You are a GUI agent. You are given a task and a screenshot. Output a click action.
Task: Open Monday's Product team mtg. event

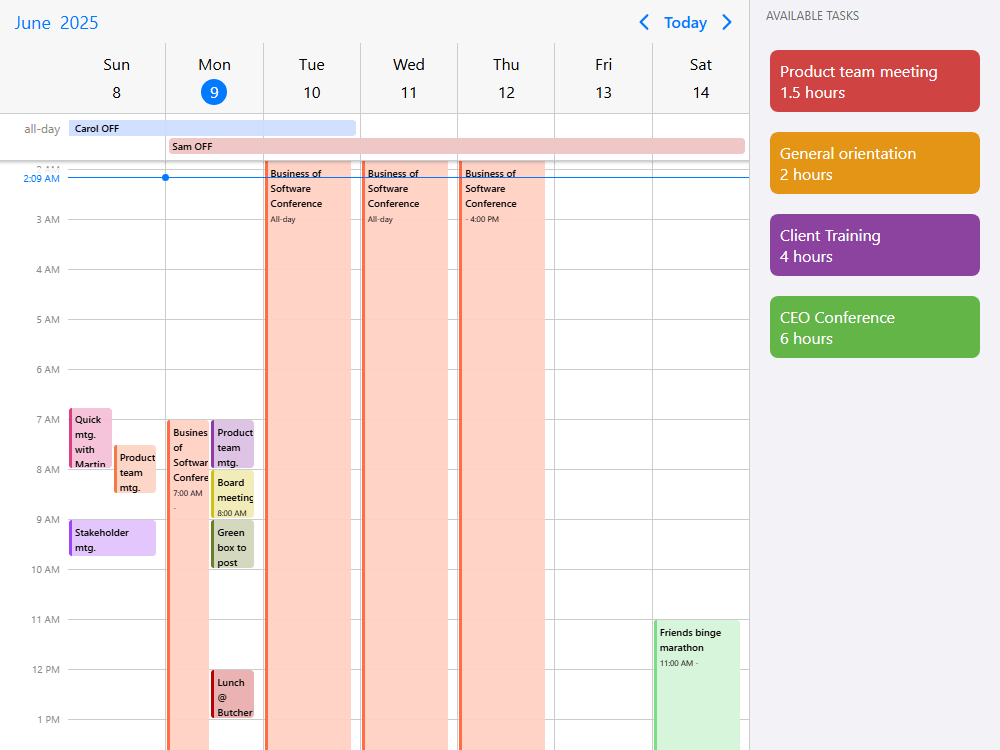pyautogui.click(x=233, y=445)
